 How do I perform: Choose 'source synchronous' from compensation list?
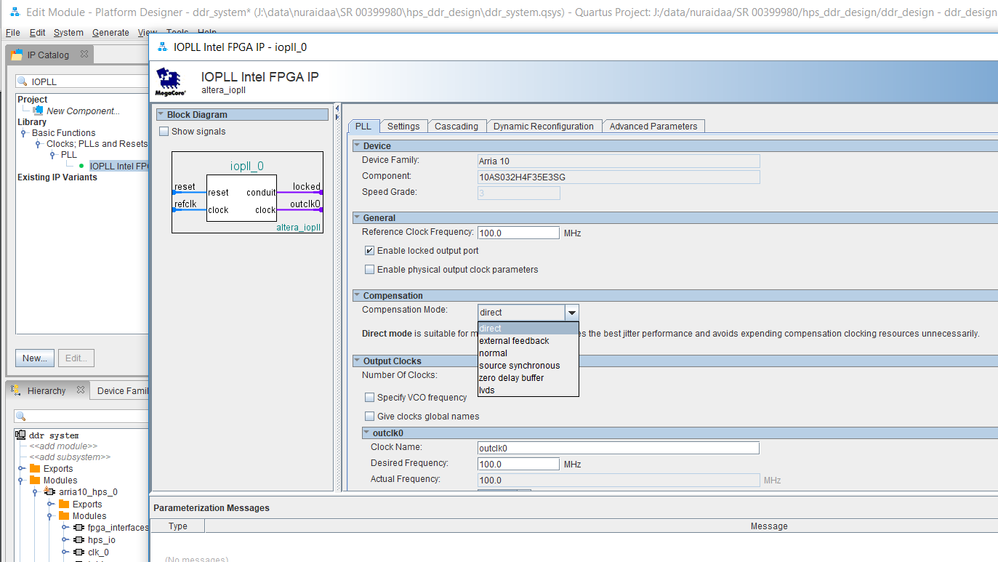pos(519,366)
